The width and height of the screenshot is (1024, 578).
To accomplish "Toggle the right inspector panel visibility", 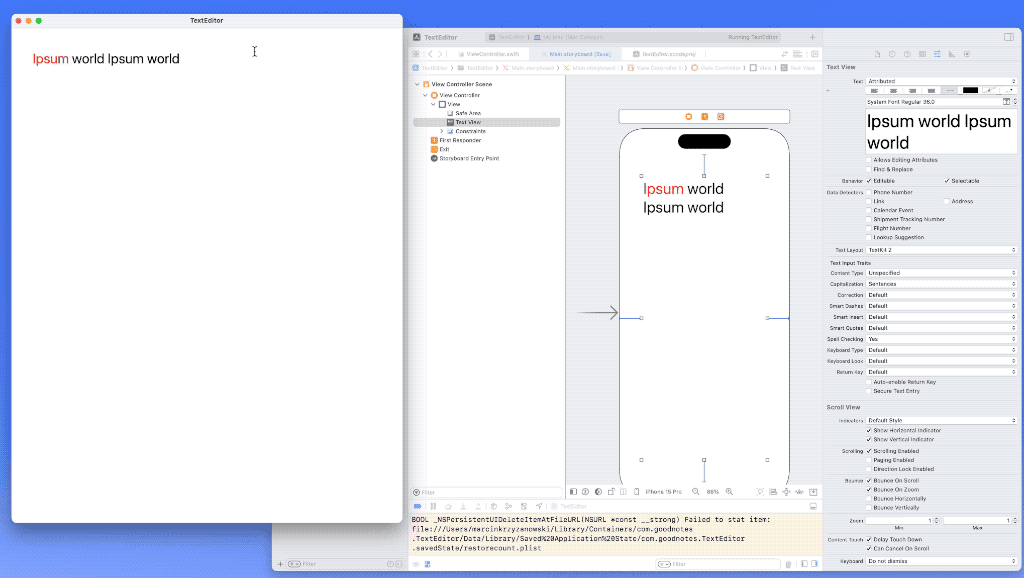I will [x=1008, y=37].
